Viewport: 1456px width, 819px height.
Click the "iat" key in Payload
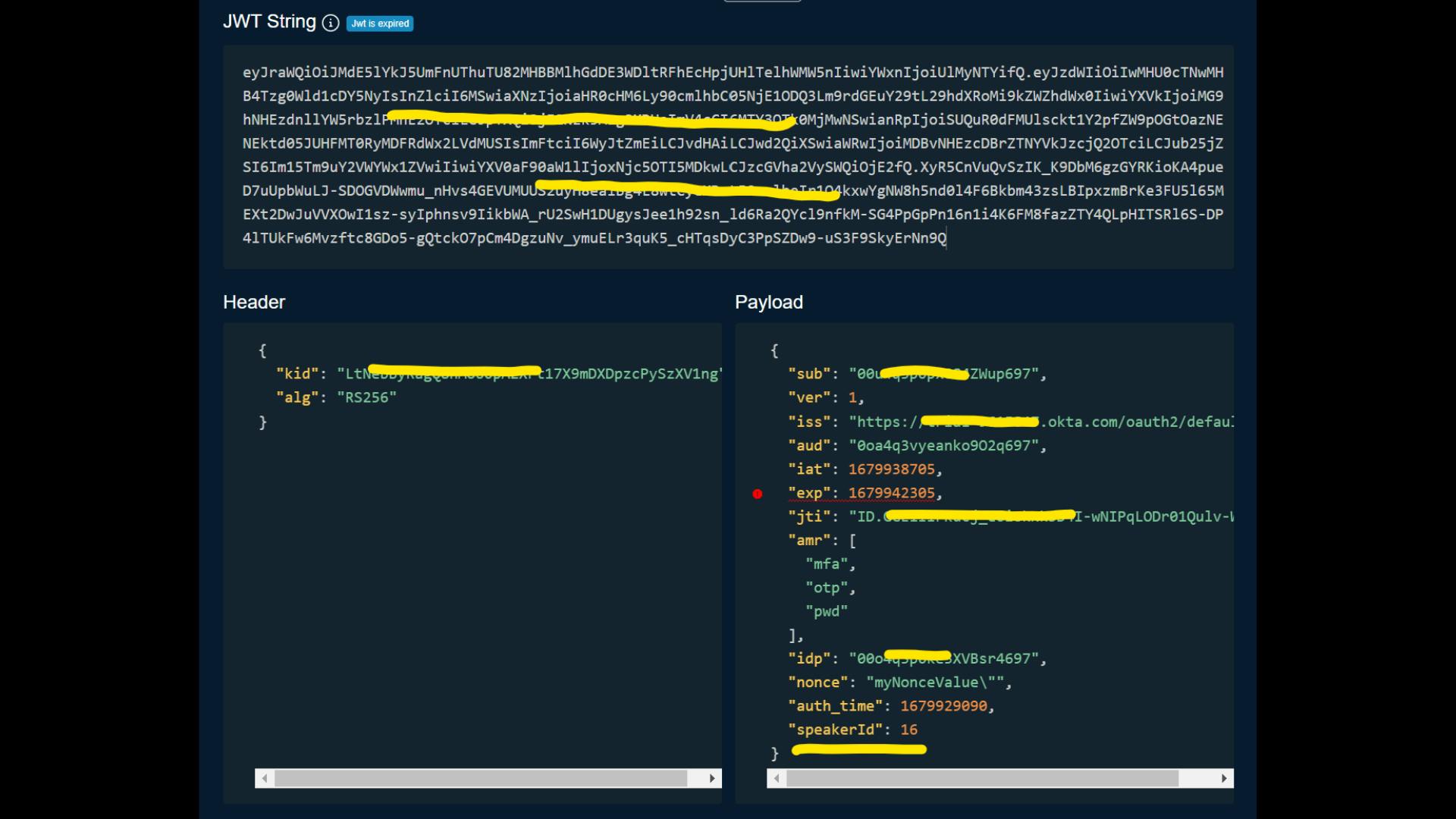(809, 469)
